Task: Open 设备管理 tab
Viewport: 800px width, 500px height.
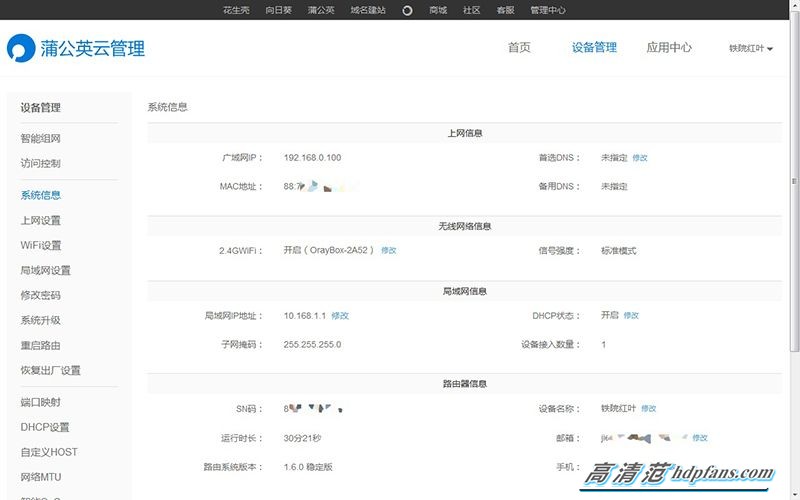Action: click(594, 47)
